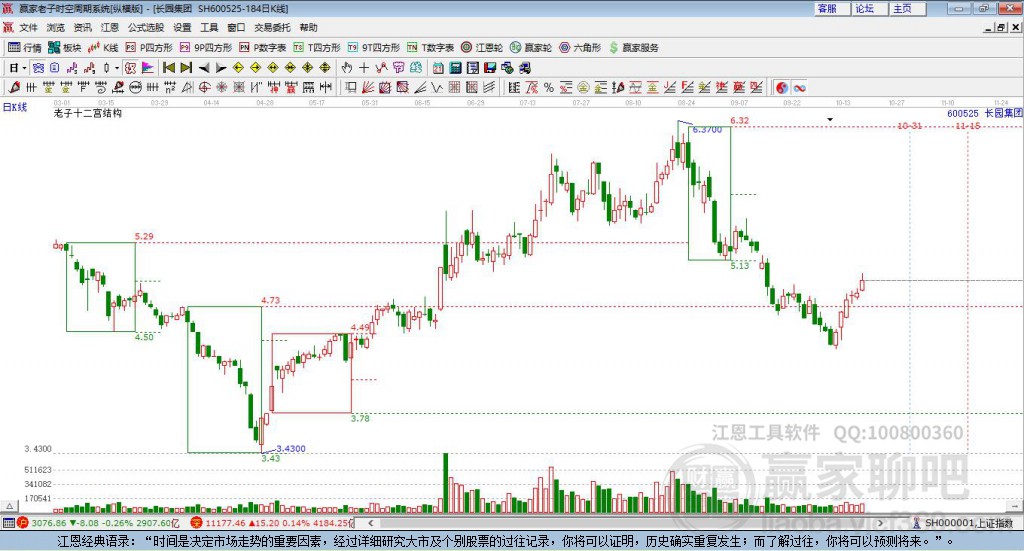Click the 客服 button in title bar
The height and width of the screenshot is (551, 1024).
(832, 8)
